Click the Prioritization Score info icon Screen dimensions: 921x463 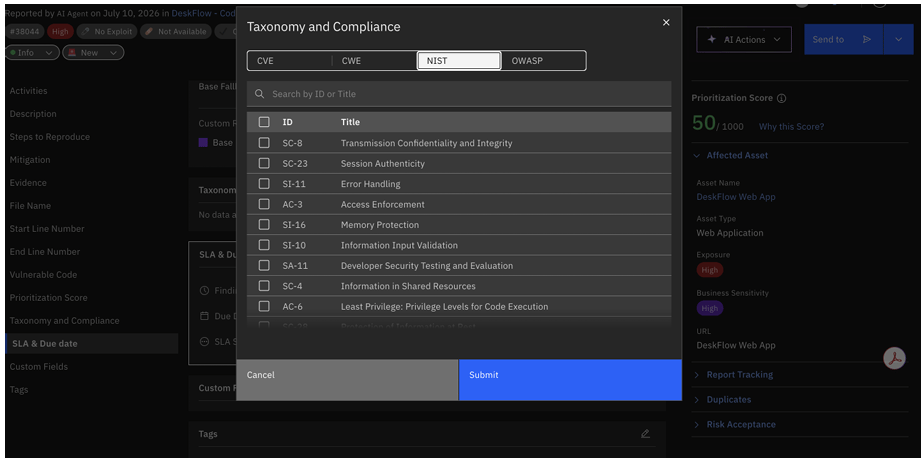coord(781,98)
